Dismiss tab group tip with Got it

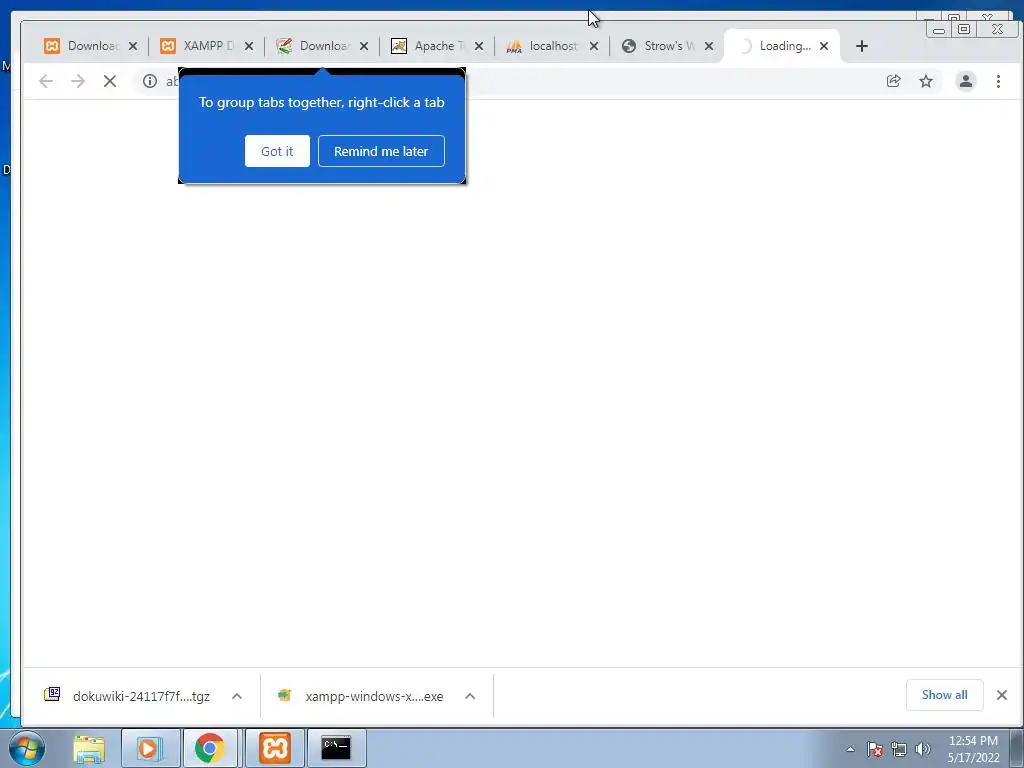click(x=277, y=151)
